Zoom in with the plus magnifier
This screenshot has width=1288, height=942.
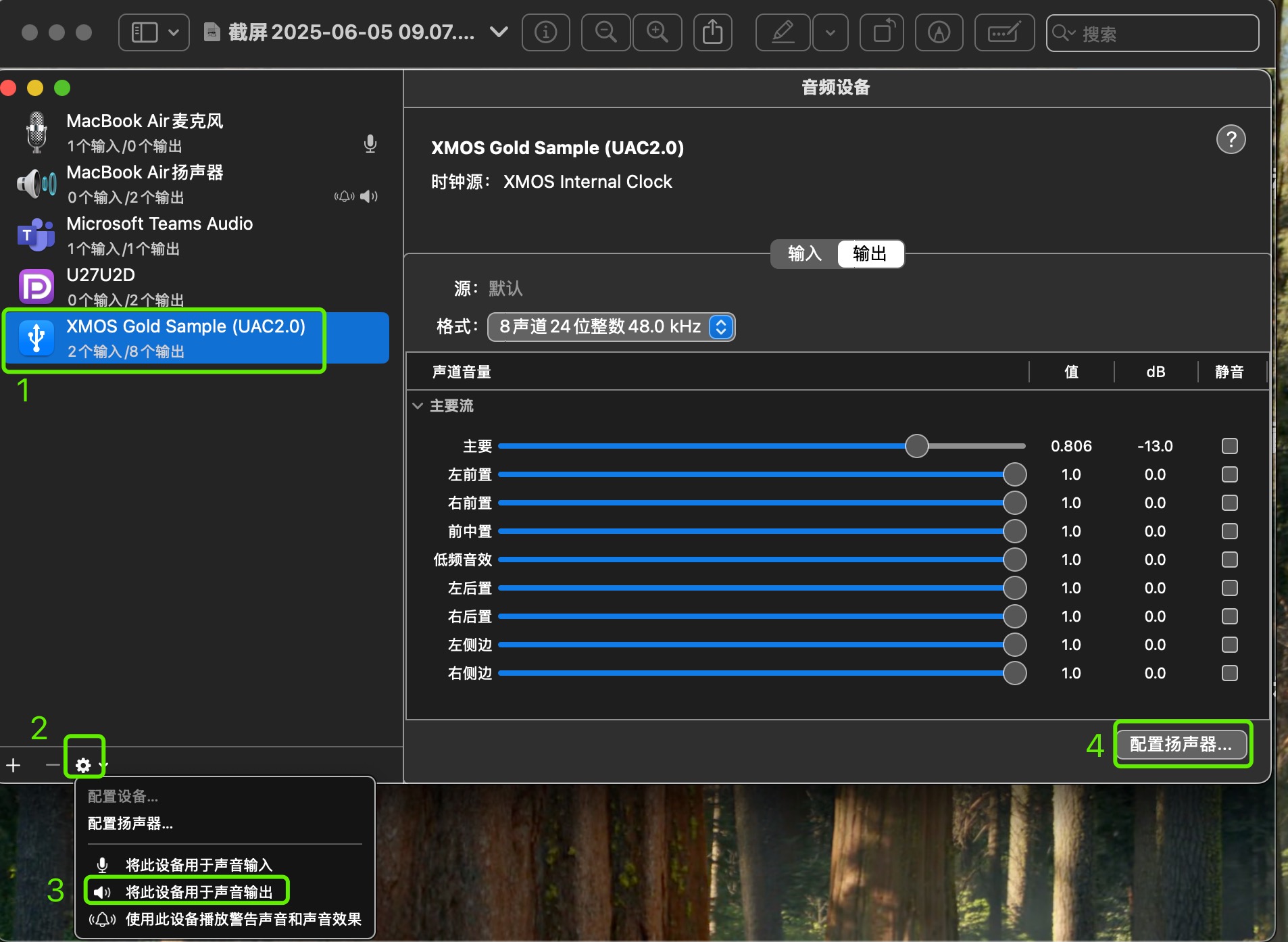(658, 32)
